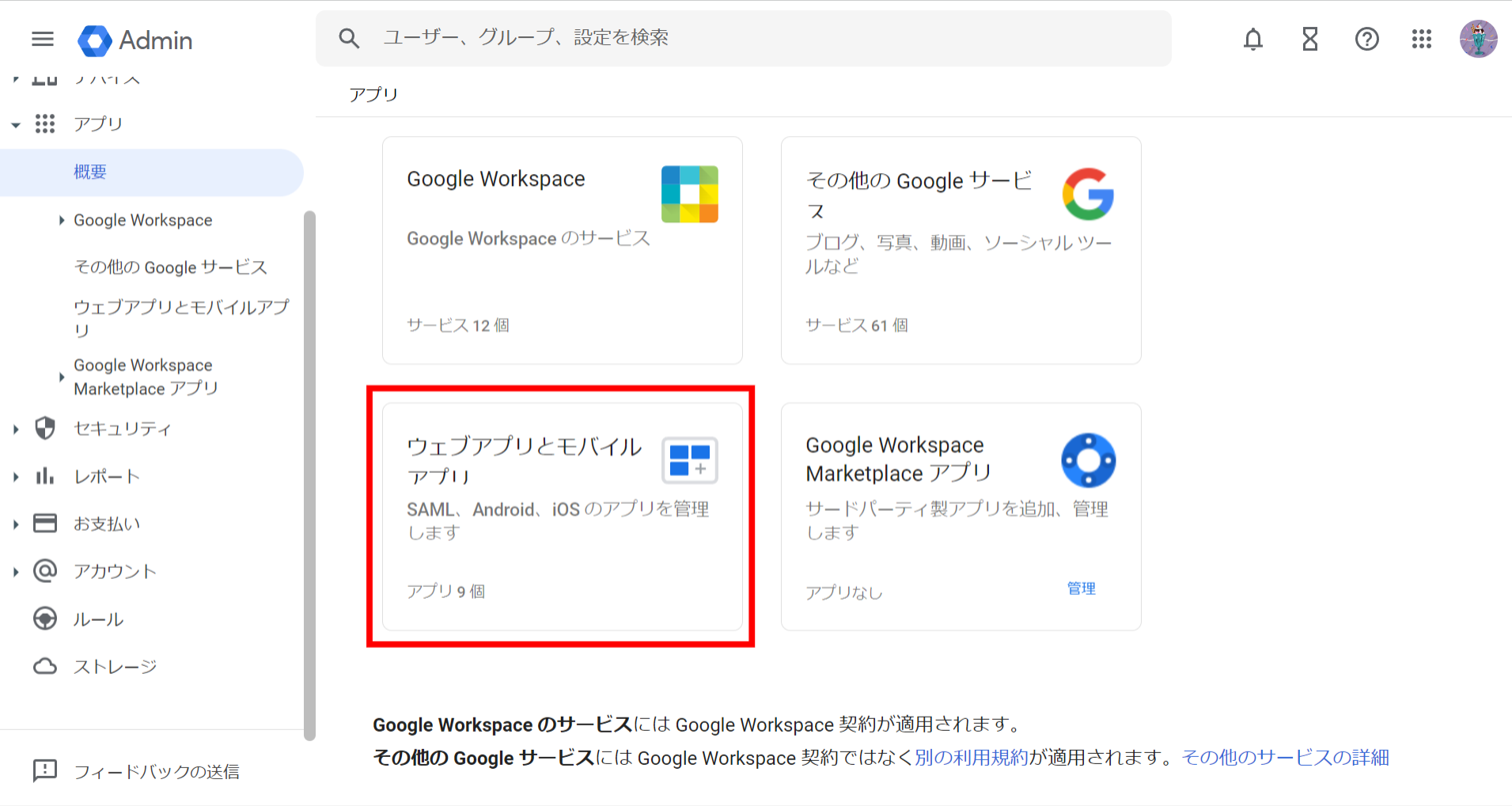This screenshot has width=1512, height=806.
Task: Click the ストレージ cloud icon
Action: click(x=45, y=666)
